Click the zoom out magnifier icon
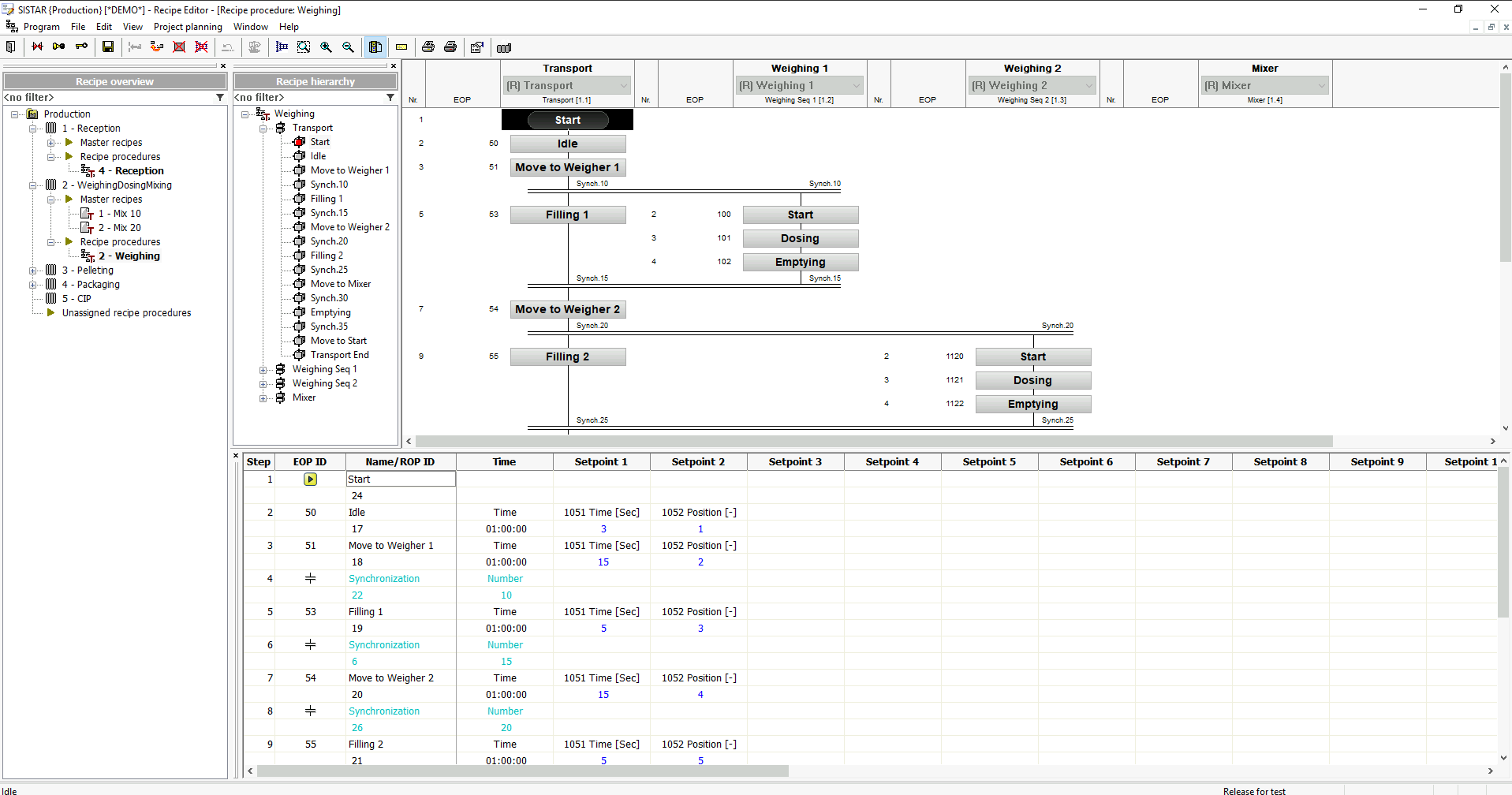 (x=348, y=47)
